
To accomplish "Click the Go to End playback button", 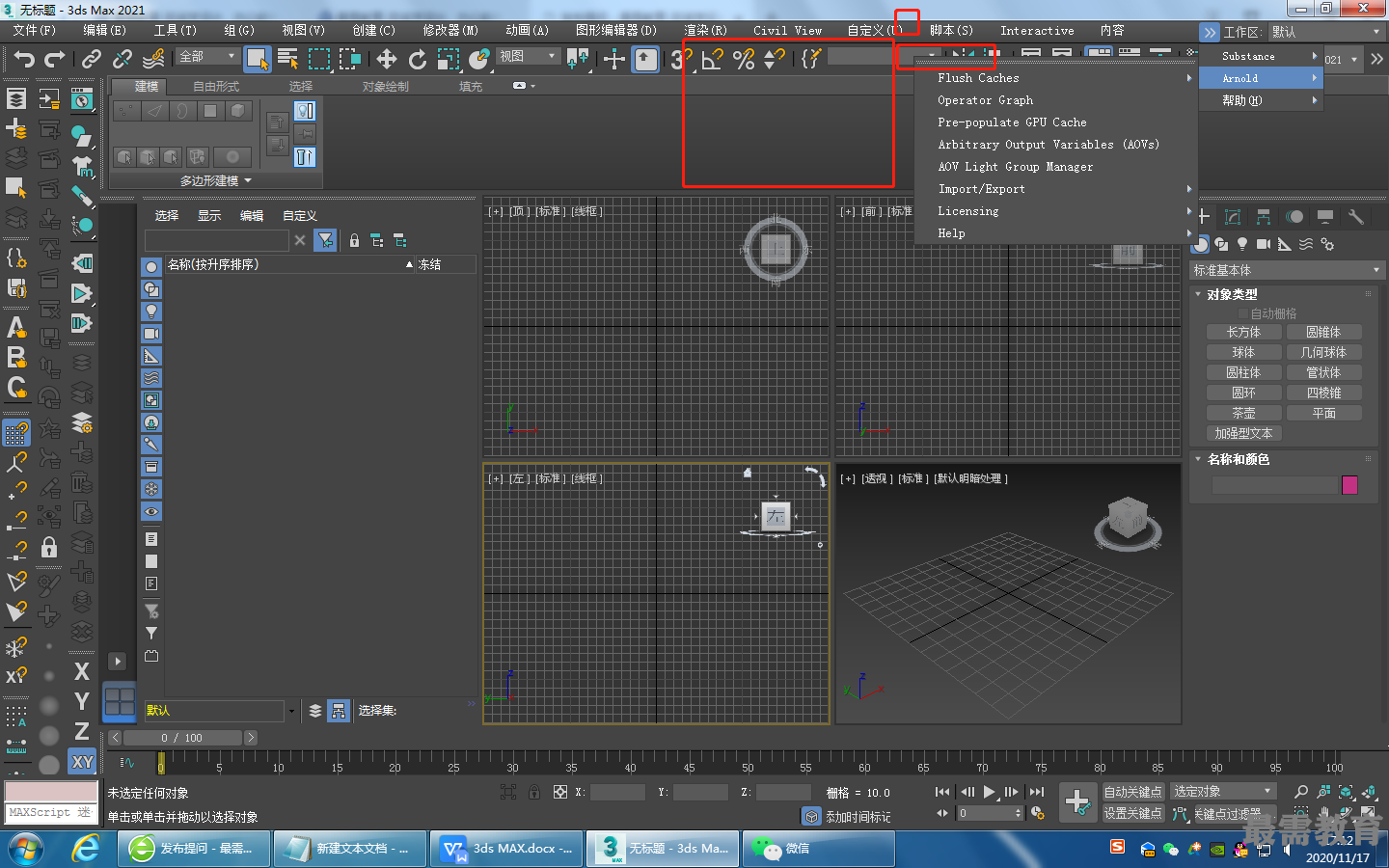I will click(x=1037, y=792).
